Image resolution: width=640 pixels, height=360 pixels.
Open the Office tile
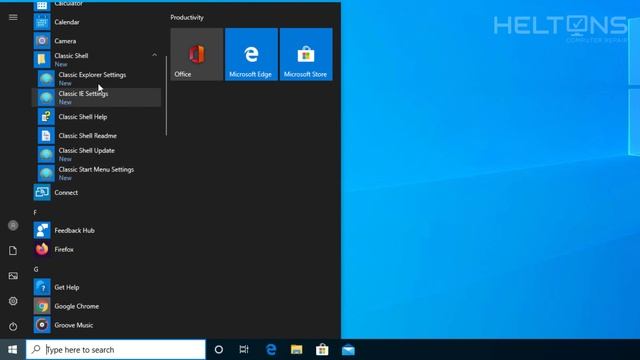click(x=197, y=54)
